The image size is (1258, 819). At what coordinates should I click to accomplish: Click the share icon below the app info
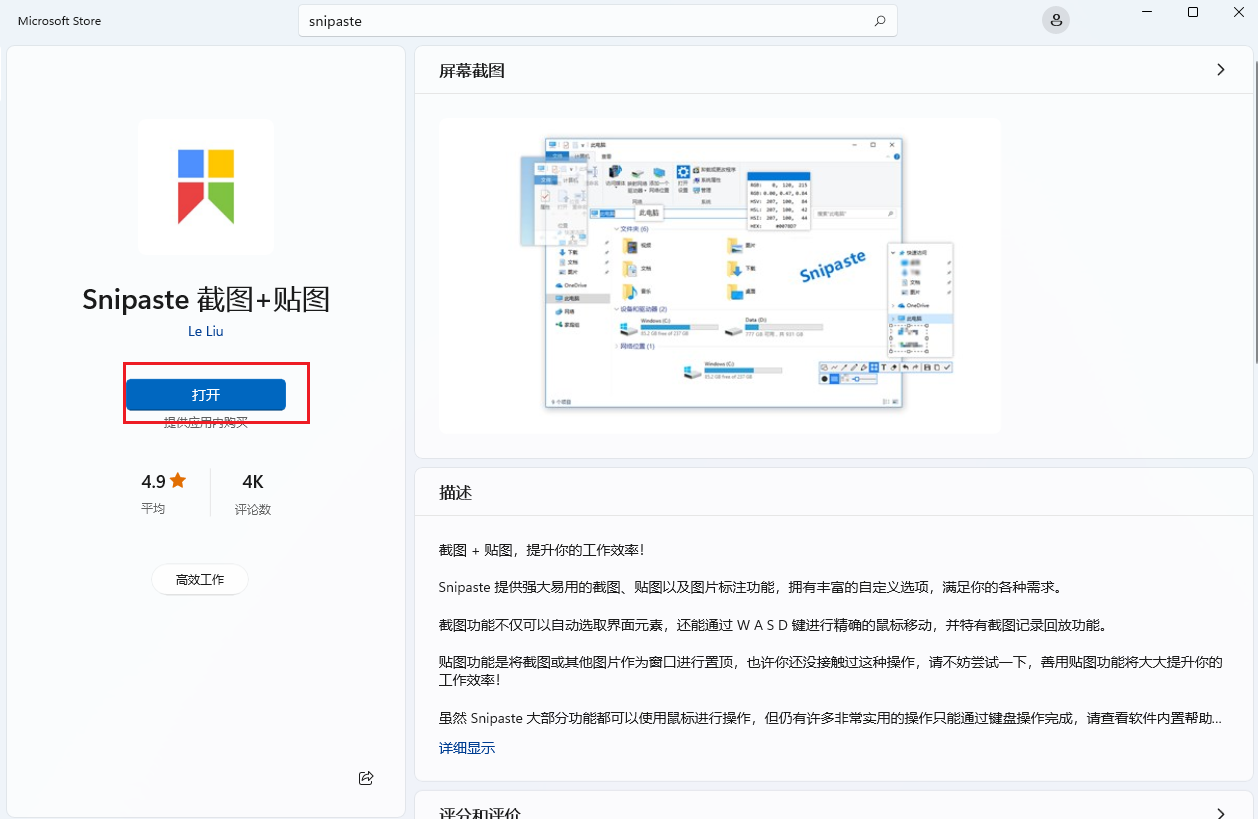point(366,777)
